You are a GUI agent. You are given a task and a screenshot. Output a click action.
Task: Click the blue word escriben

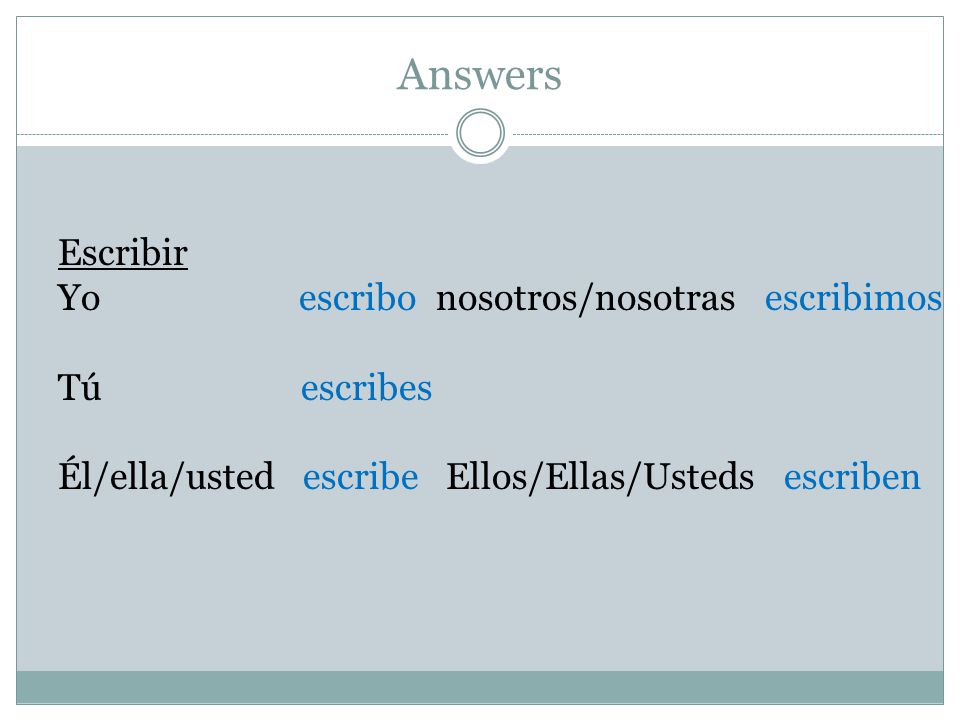click(852, 477)
